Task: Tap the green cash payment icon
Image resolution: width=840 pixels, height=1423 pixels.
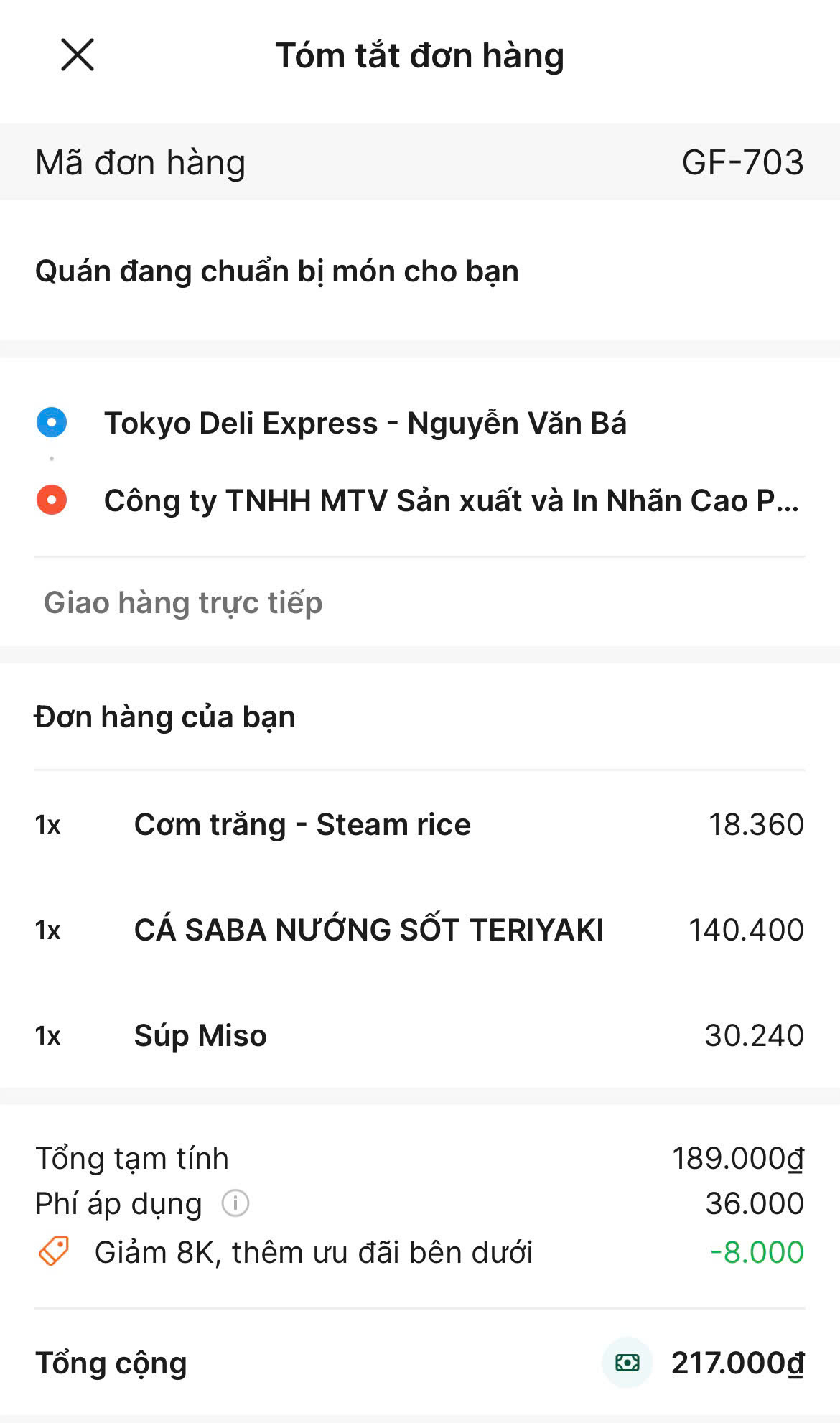Action: [627, 1362]
